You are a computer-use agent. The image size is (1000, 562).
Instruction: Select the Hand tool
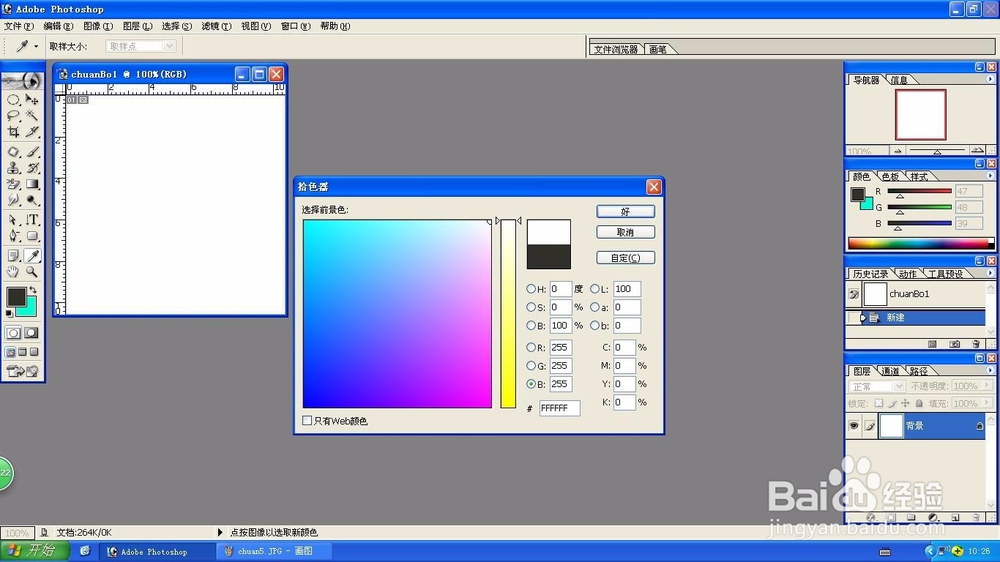[x=13, y=272]
